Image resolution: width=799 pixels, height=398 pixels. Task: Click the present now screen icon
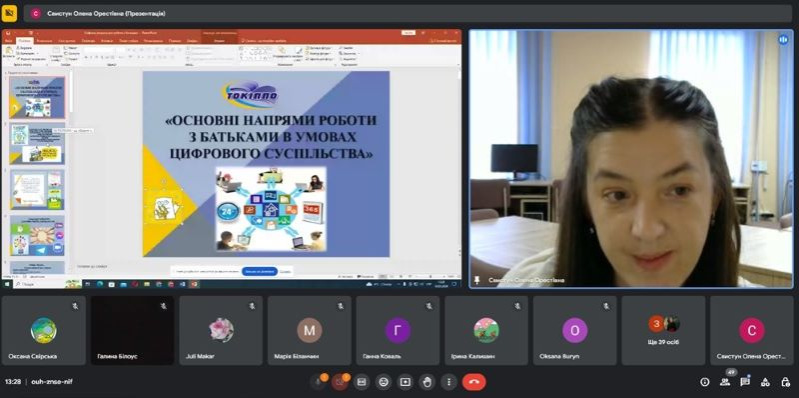405,382
